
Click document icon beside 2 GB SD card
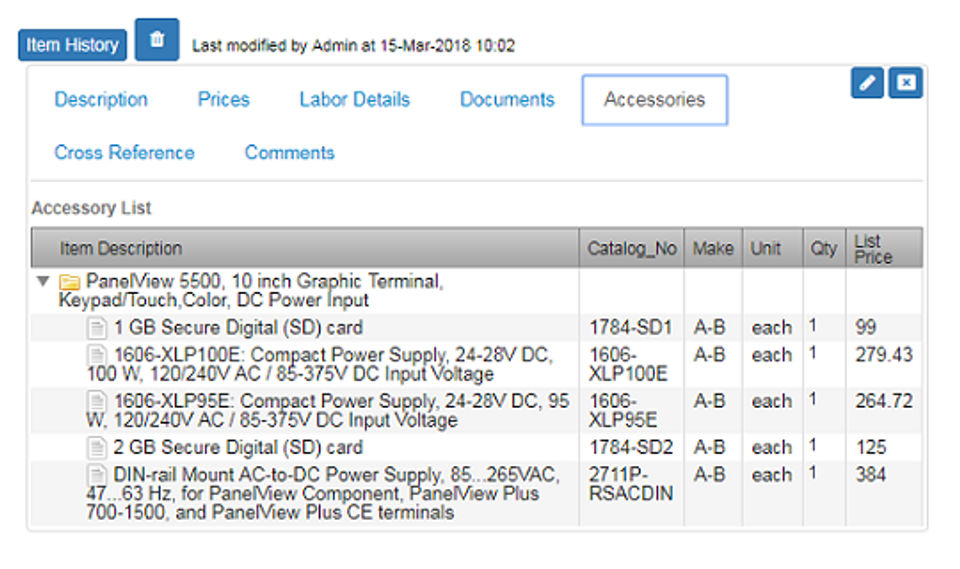(97, 447)
